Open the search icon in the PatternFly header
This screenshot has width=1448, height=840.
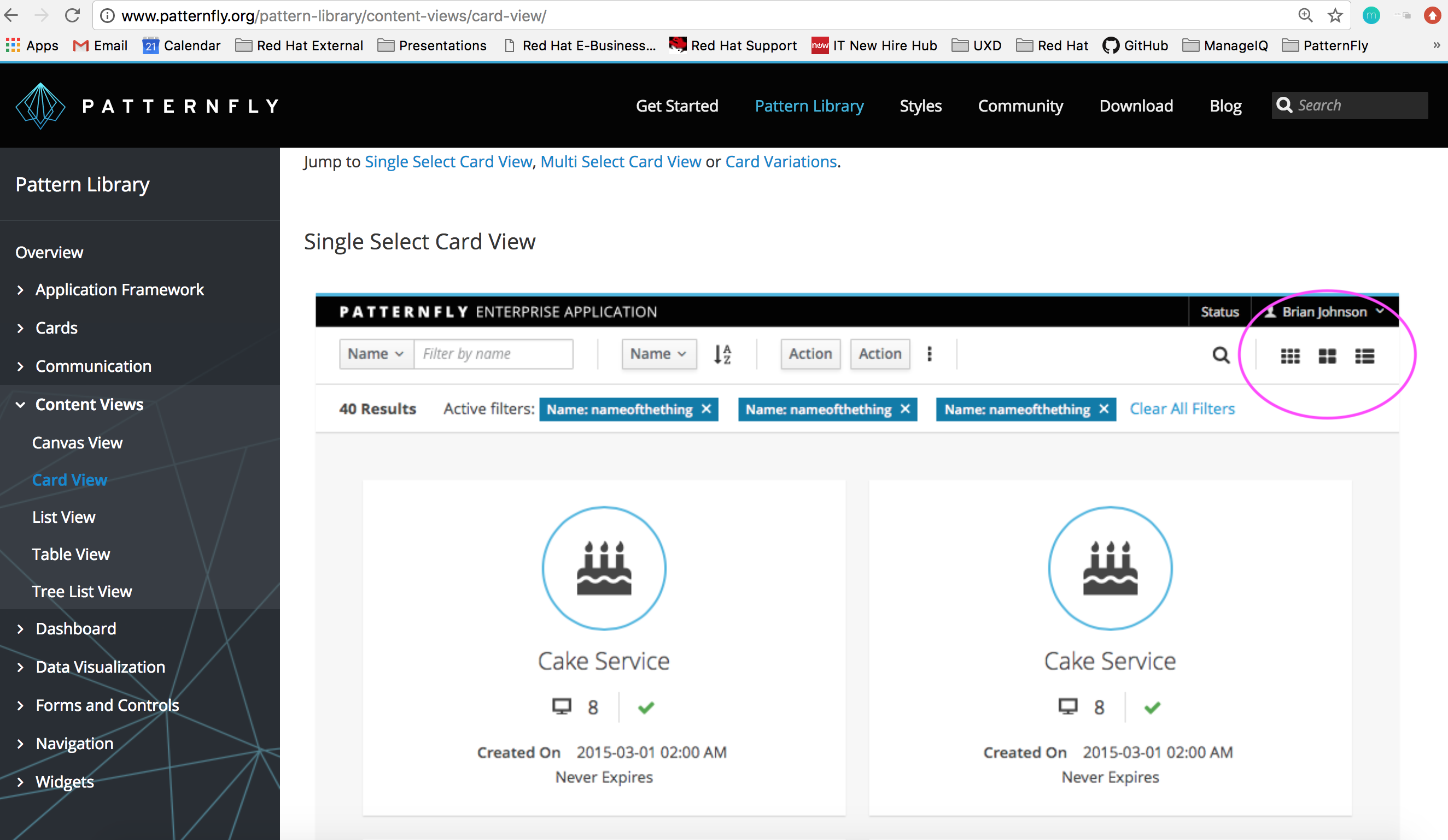point(1285,105)
